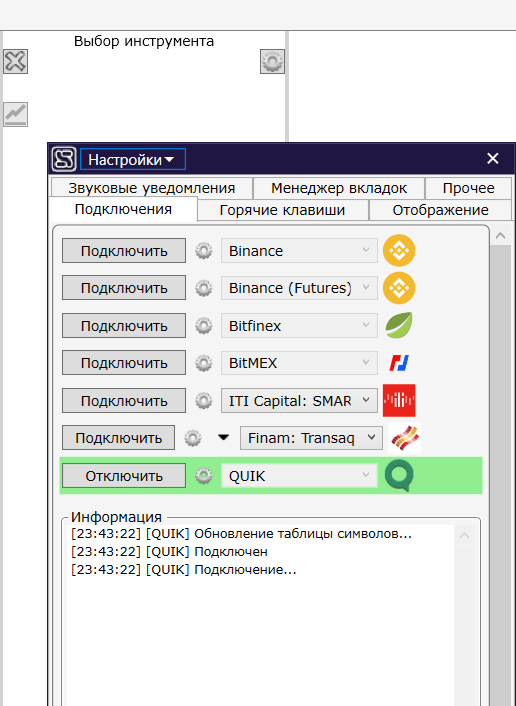This screenshot has width=516, height=706.
Task: Expand the BitMEX connection dropdown
Action: point(299,363)
